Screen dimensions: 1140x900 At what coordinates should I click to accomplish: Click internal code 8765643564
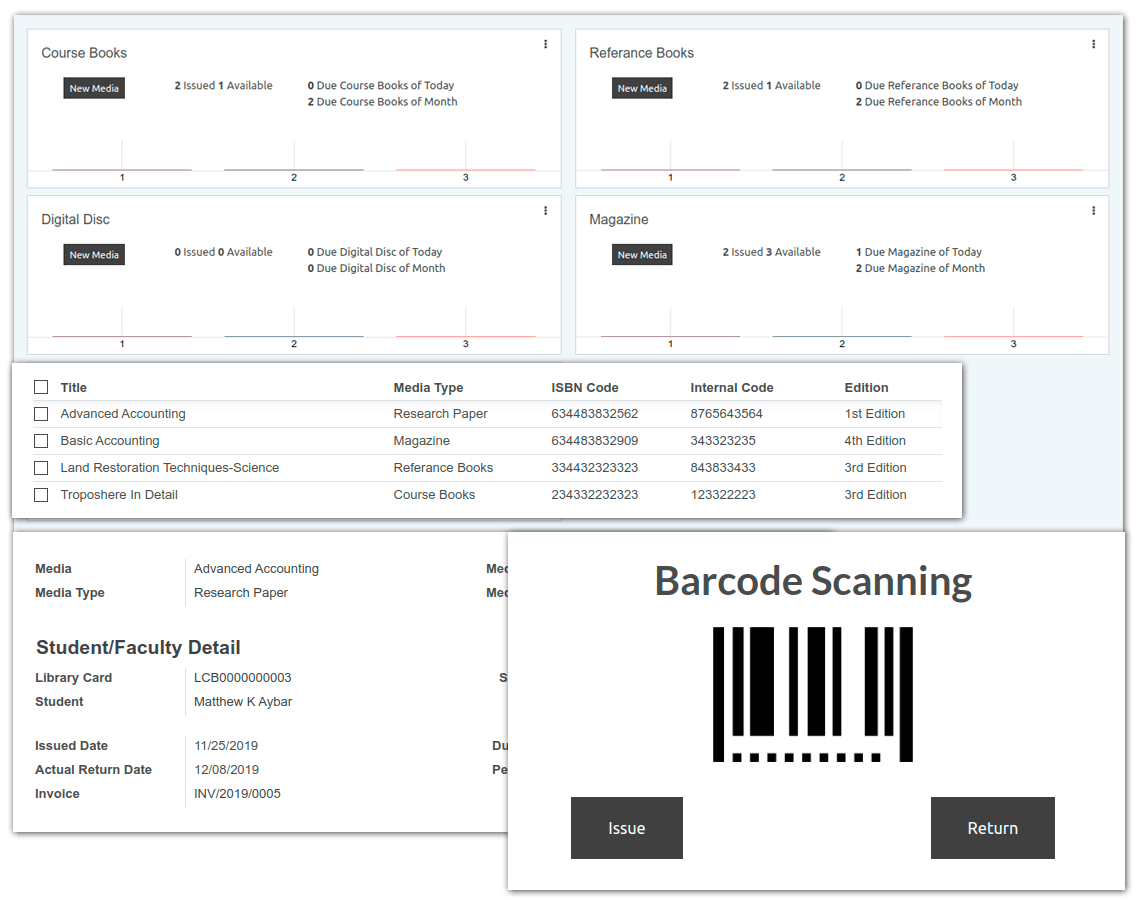726,414
